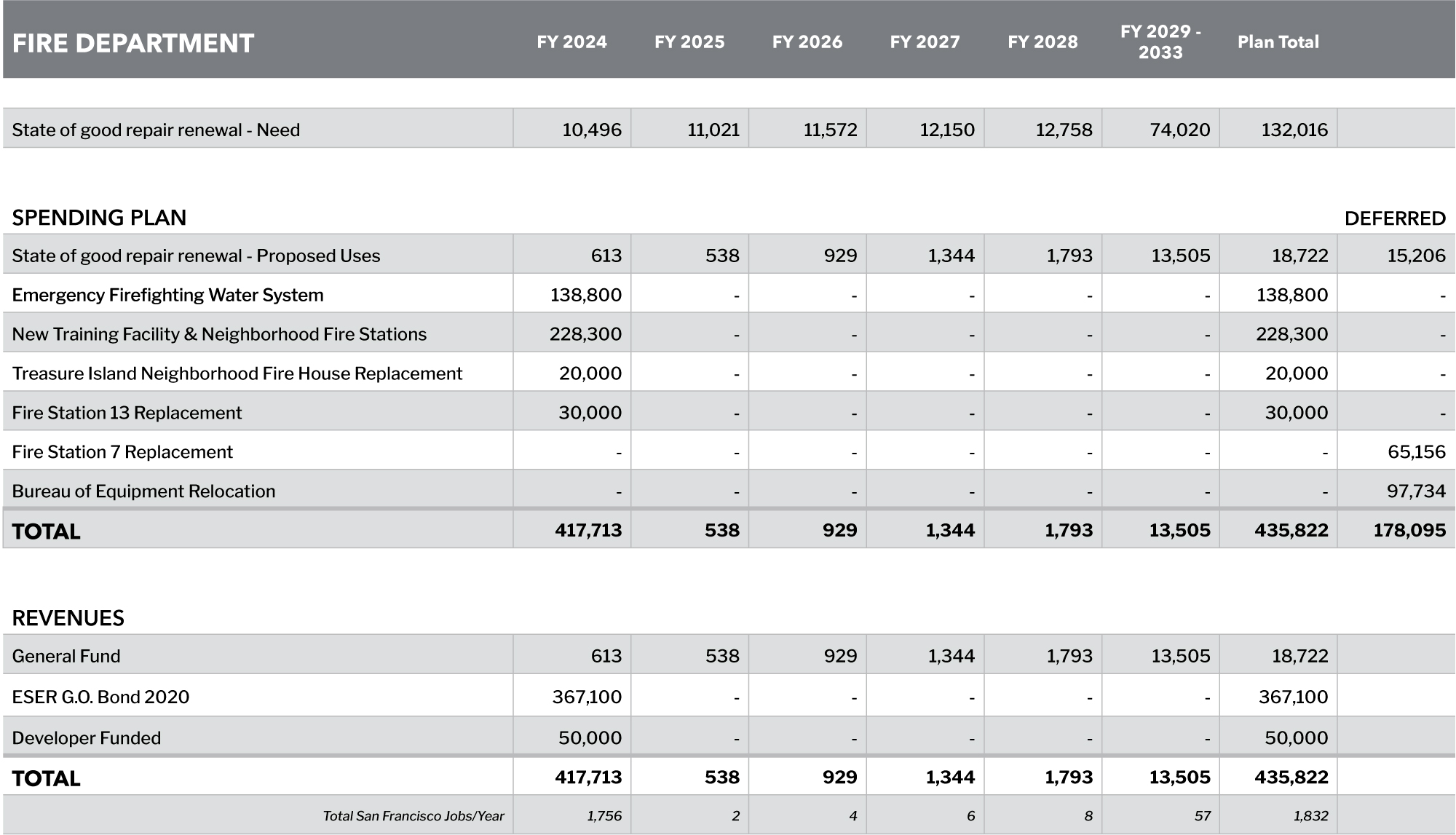Screen dimensions: 1456x835
Task: Click the 11,021 need value
Action: pos(713,130)
